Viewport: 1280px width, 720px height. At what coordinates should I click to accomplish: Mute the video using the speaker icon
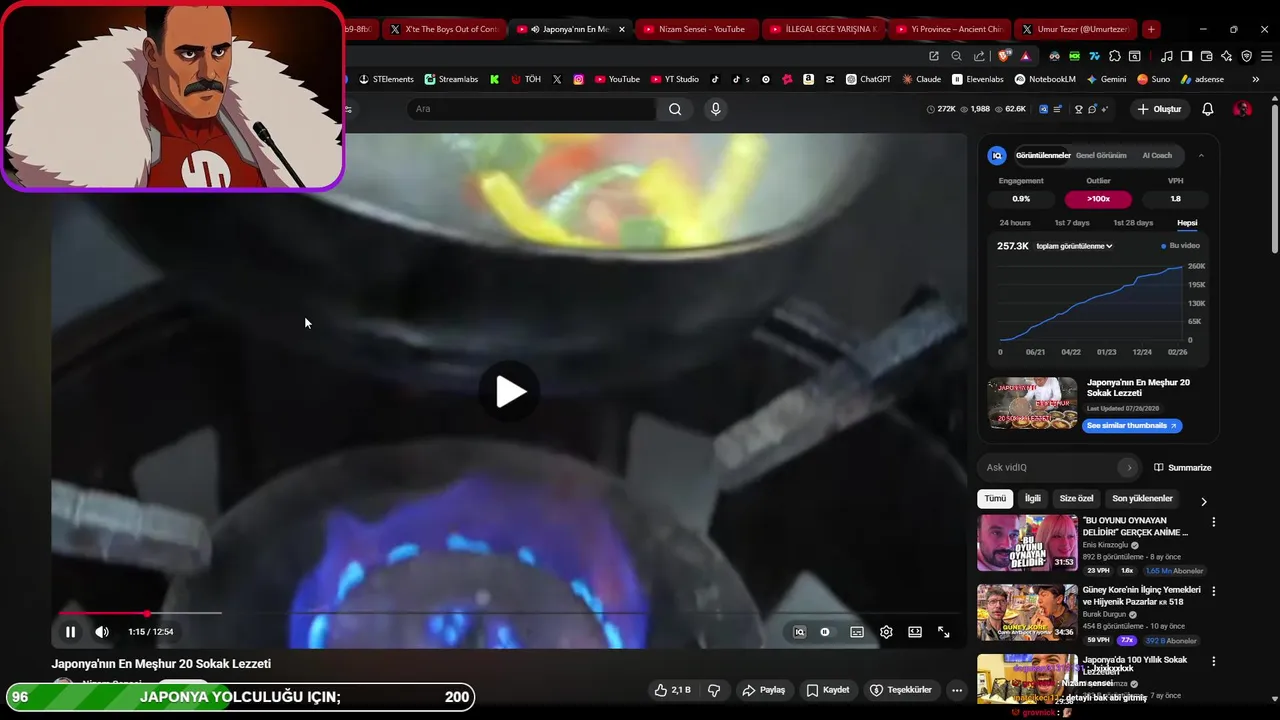point(102,632)
